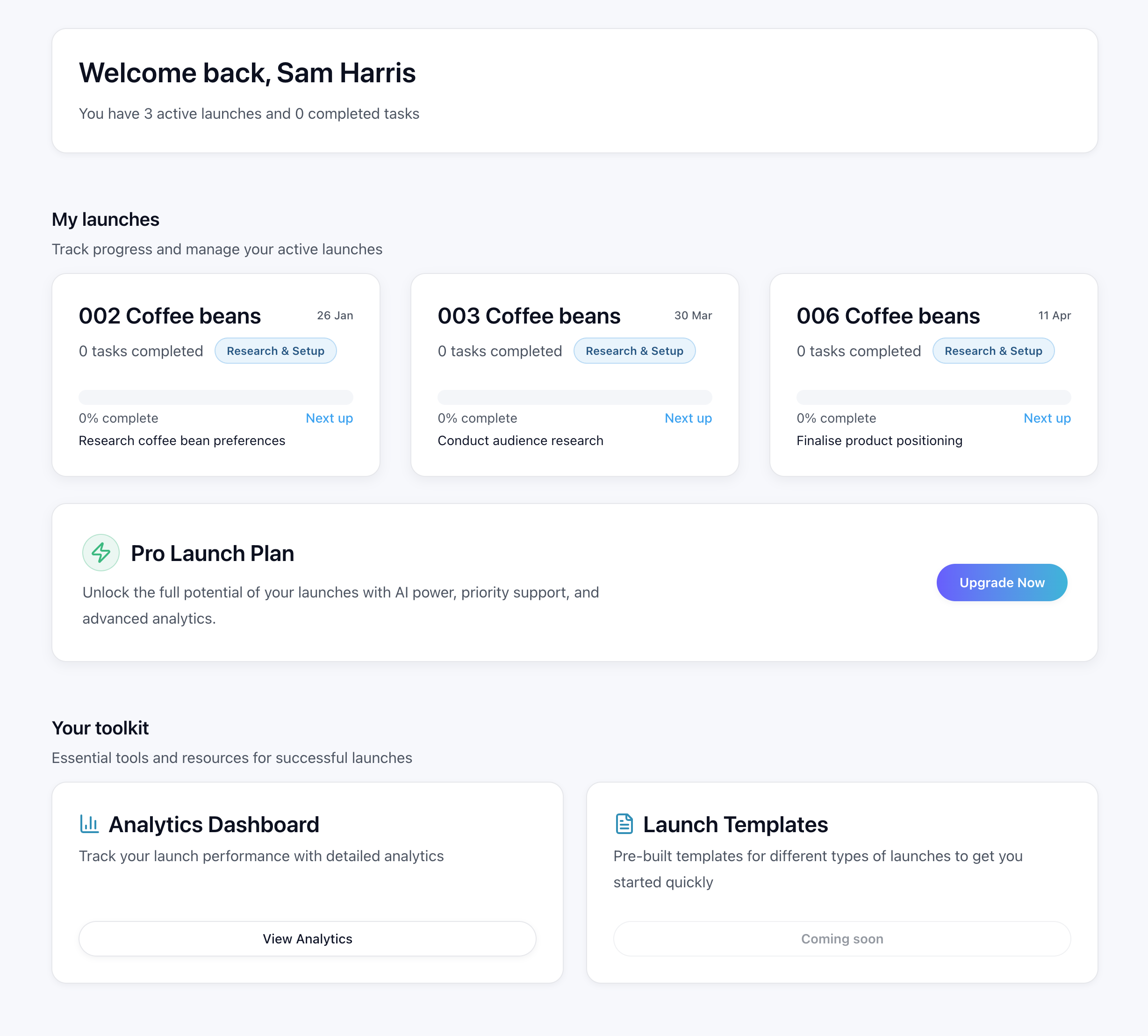The width and height of the screenshot is (1148, 1036).
Task: Open the 006 Coffee beans launch card
Action: (x=888, y=316)
